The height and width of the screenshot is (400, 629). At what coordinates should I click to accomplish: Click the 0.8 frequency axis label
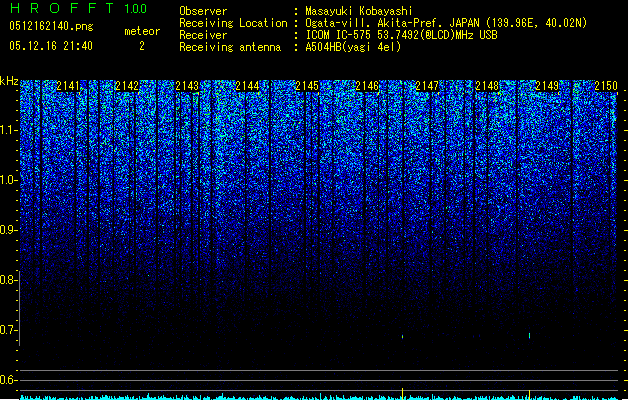tap(9, 280)
